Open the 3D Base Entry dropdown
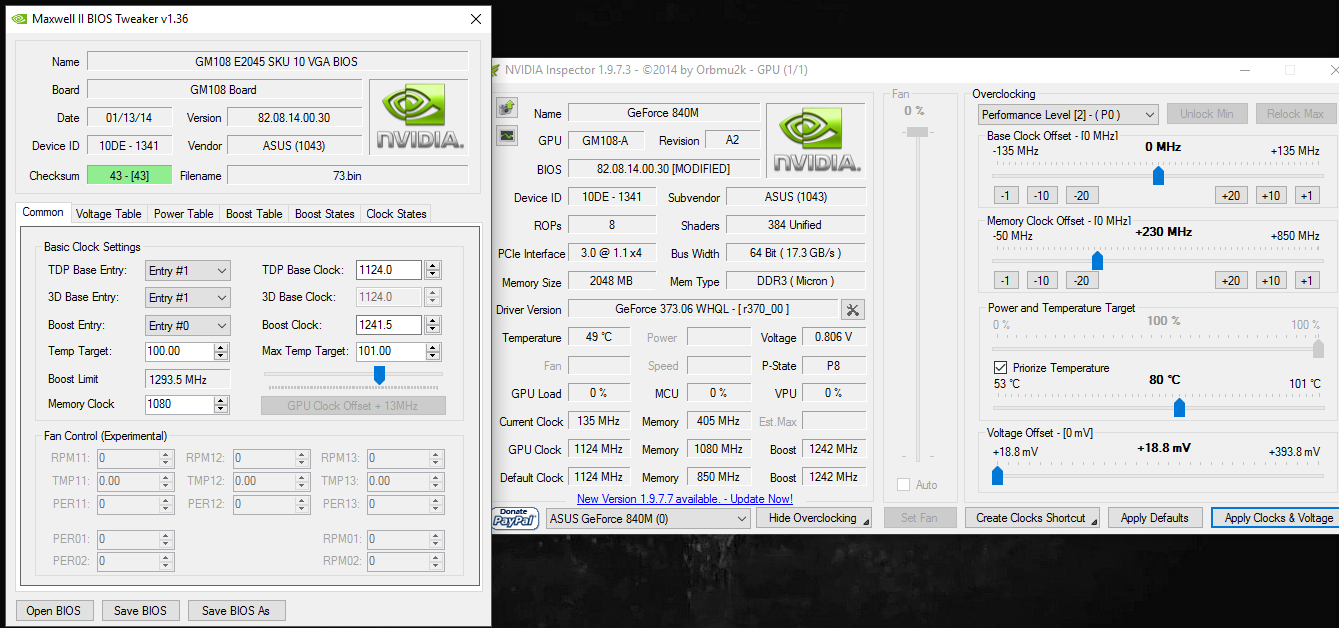The image size is (1339, 628). (x=188, y=297)
